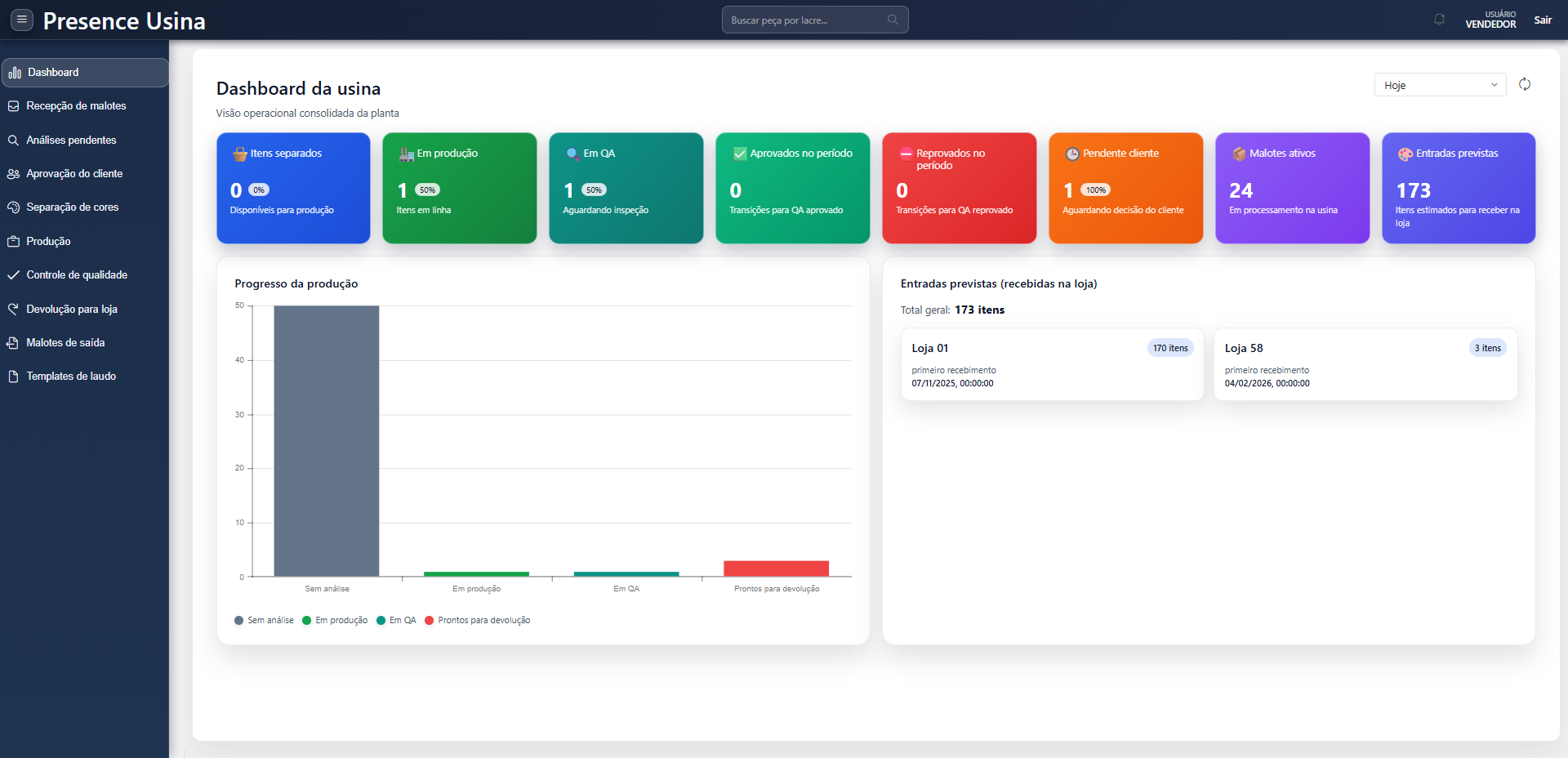
Task: Click the notification bell icon
Action: (1439, 20)
